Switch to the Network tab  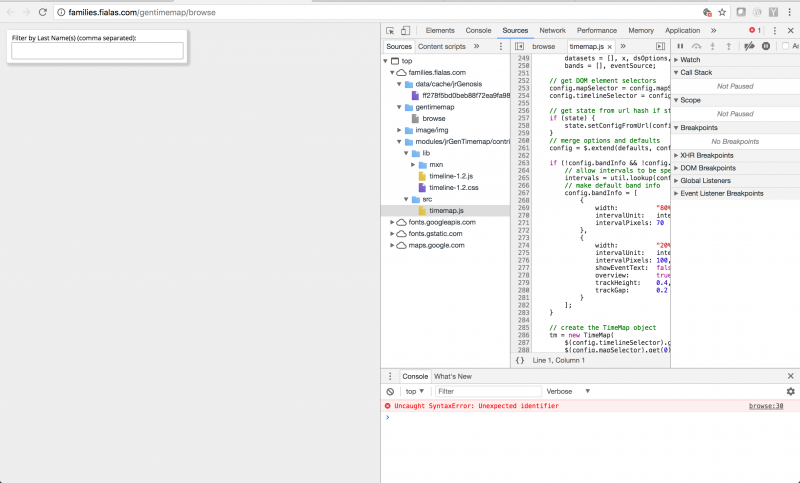[x=552, y=31]
